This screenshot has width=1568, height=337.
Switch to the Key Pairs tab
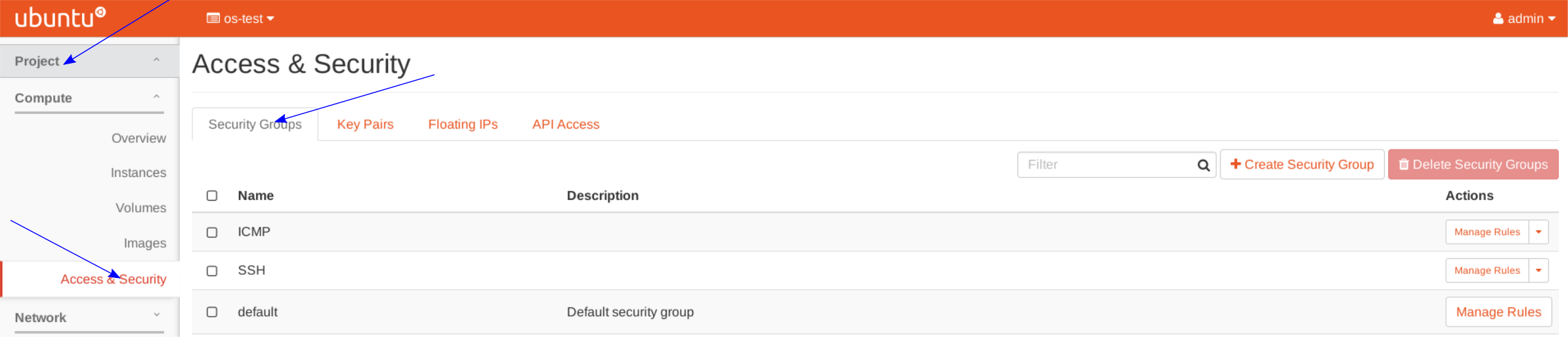coord(365,125)
